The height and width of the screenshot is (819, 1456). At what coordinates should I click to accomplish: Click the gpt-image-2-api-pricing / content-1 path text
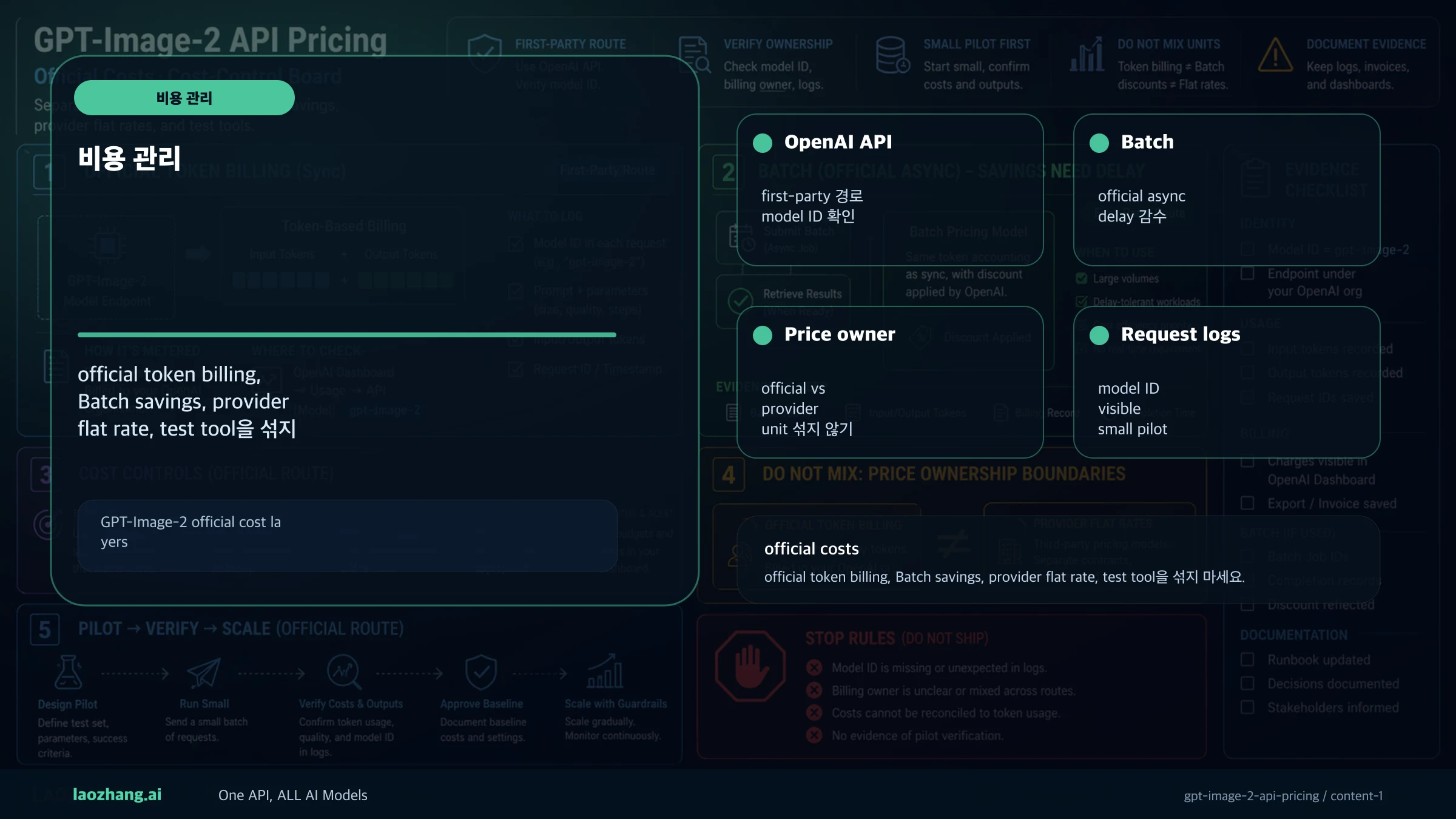(x=1283, y=796)
